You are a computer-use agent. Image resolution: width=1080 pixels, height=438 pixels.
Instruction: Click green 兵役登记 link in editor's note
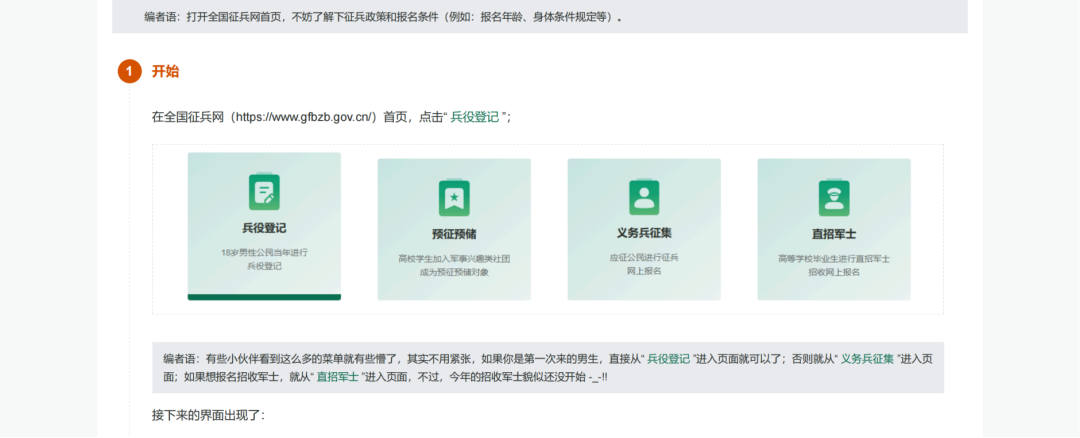pyautogui.click(x=668, y=359)
